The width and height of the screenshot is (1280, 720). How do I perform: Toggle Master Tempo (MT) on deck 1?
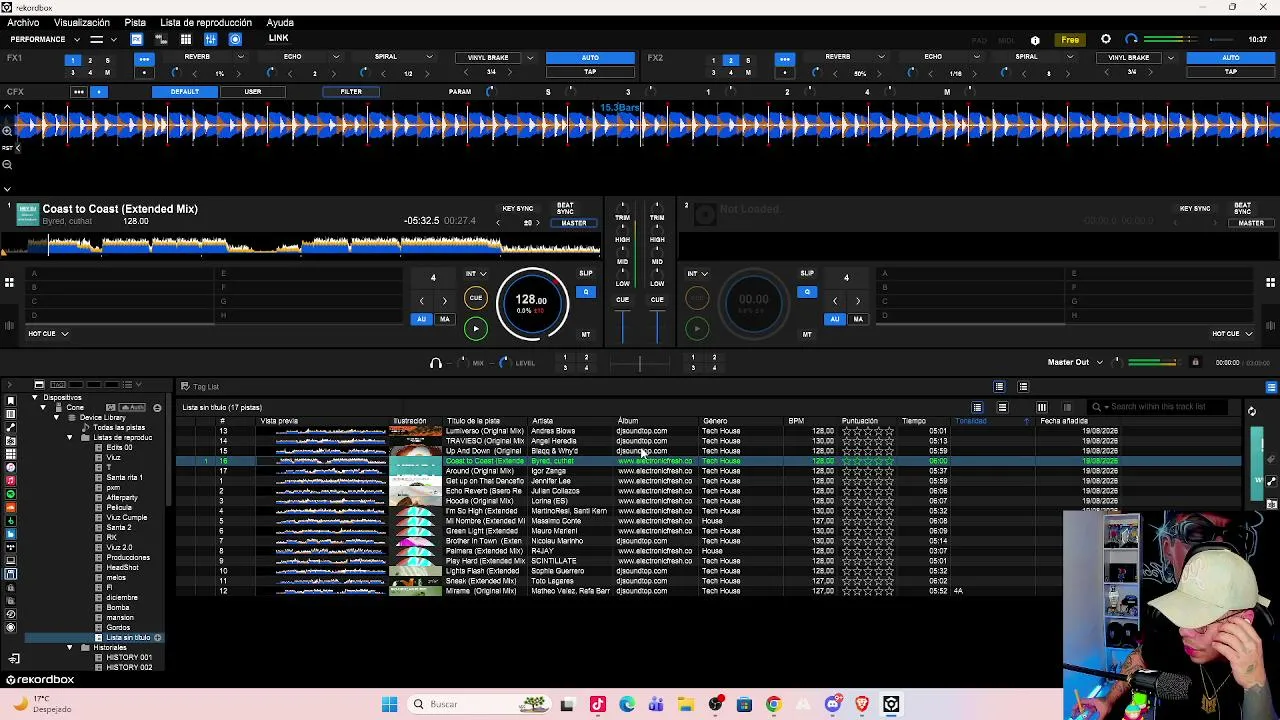coord(586,334)
